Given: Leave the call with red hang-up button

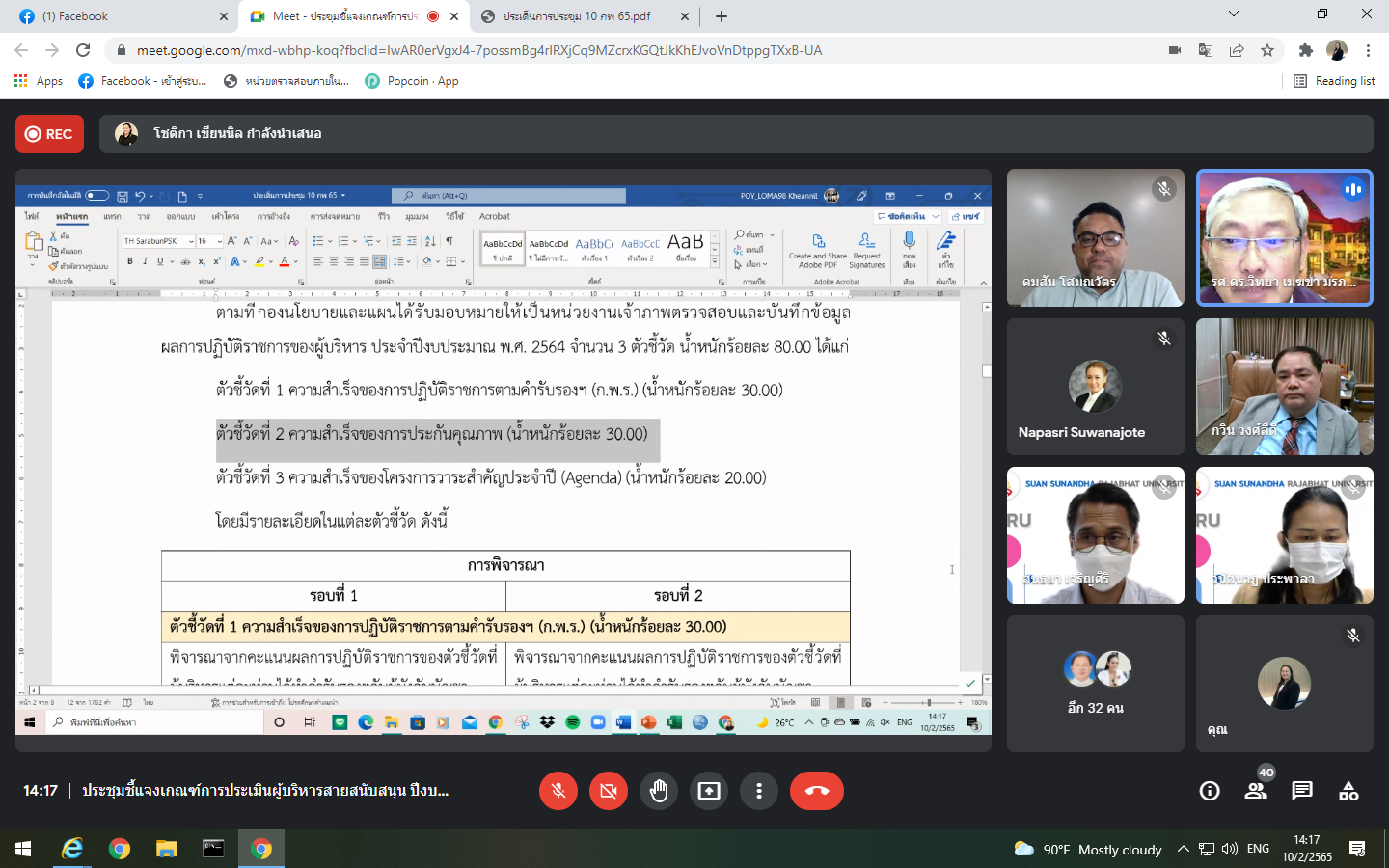Looking at the screenshot, I should [816, 791].
